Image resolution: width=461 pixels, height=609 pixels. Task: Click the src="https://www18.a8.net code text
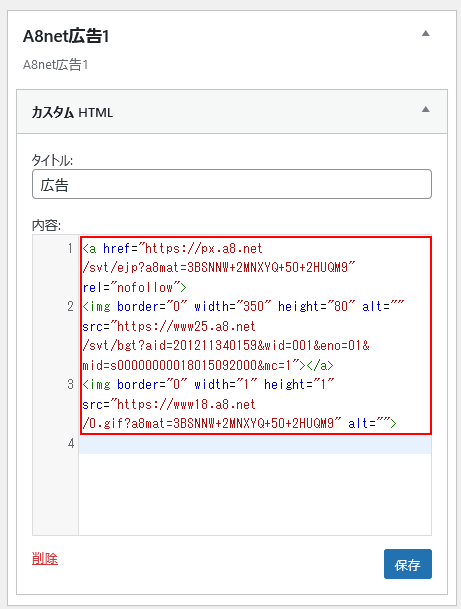point(169,404)
